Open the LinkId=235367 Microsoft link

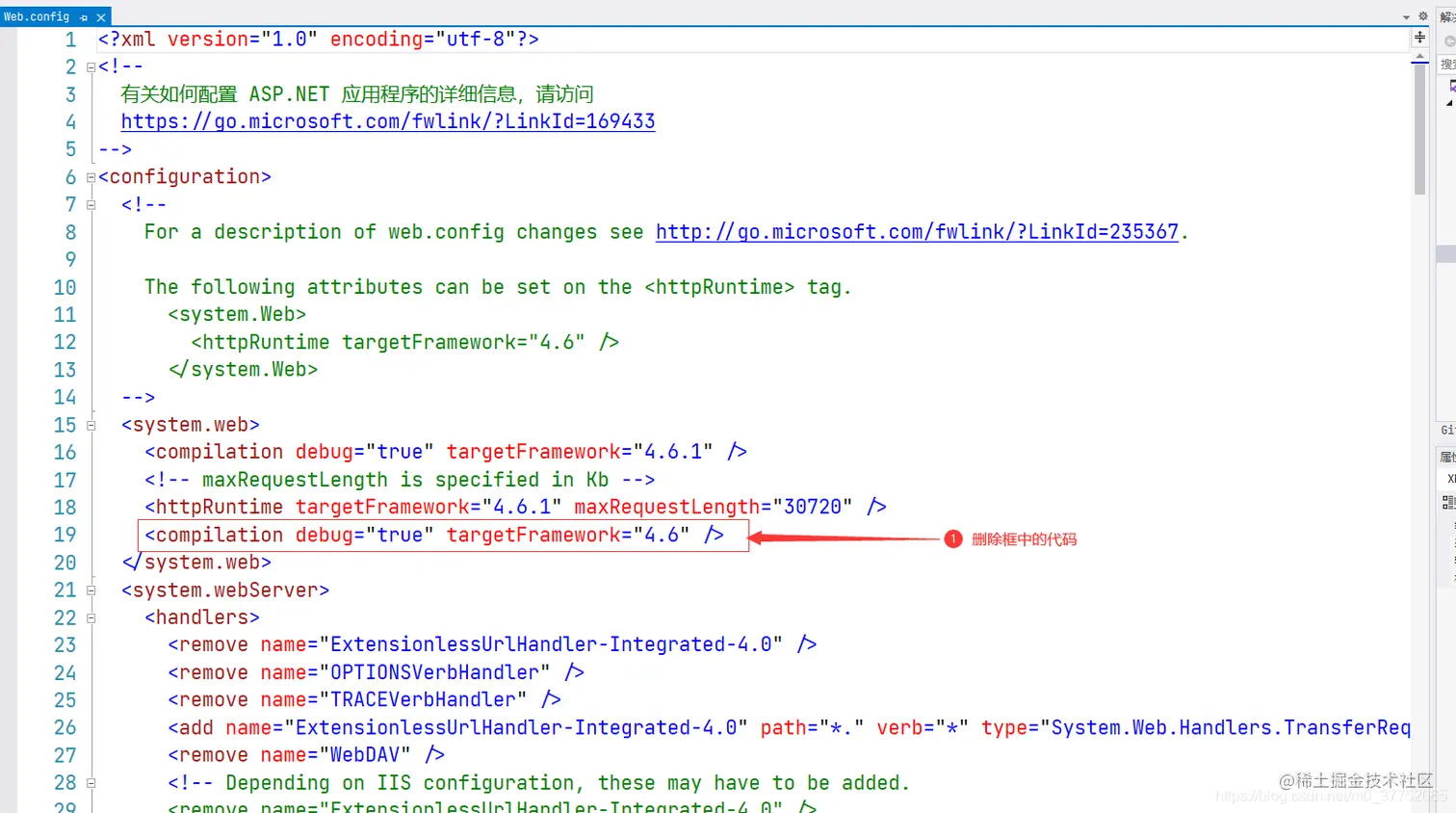pyautogui.click(x=917, y=232)
